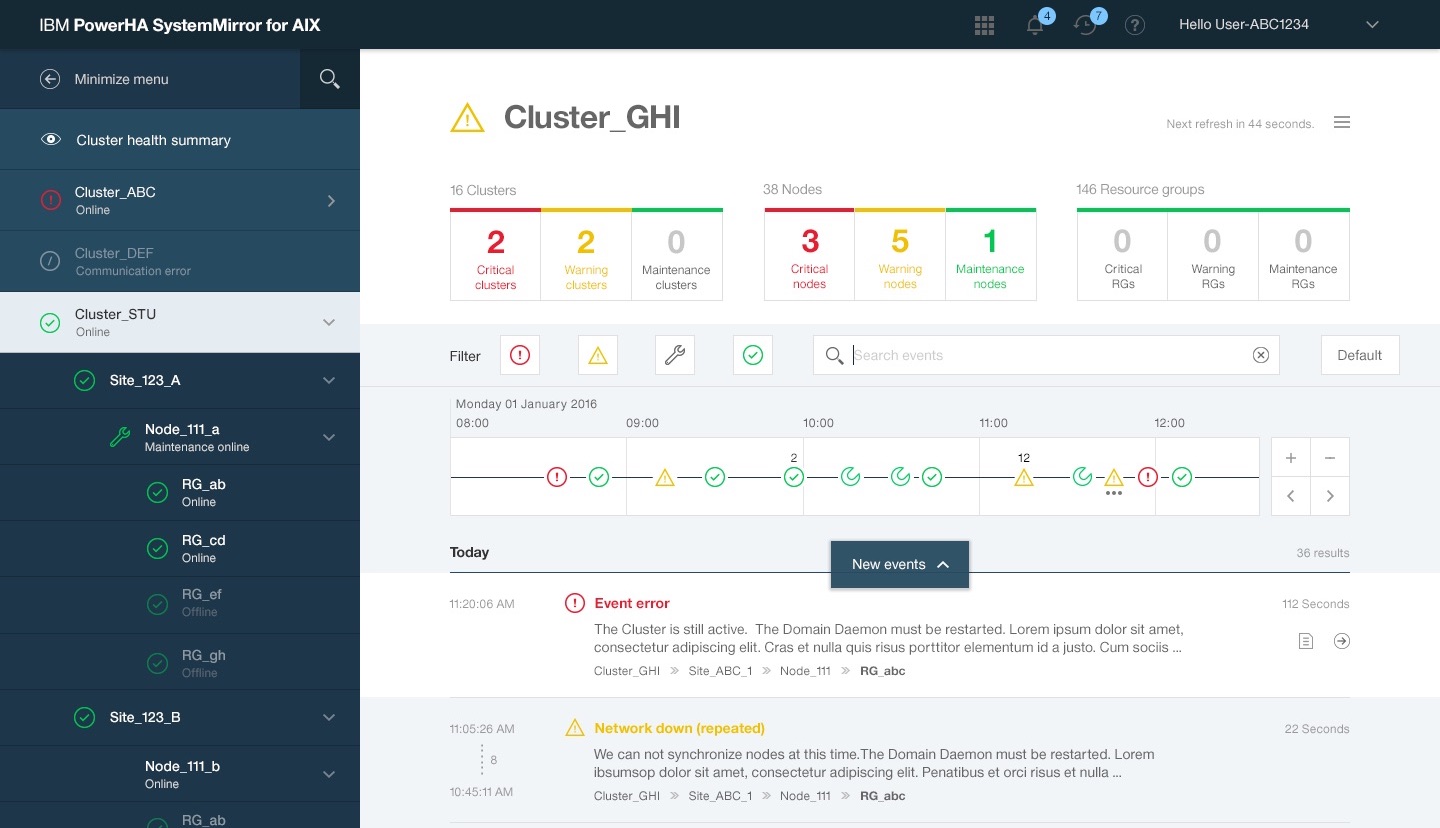
Task: Click the Default filter button
Action: tap(1360, 355)
